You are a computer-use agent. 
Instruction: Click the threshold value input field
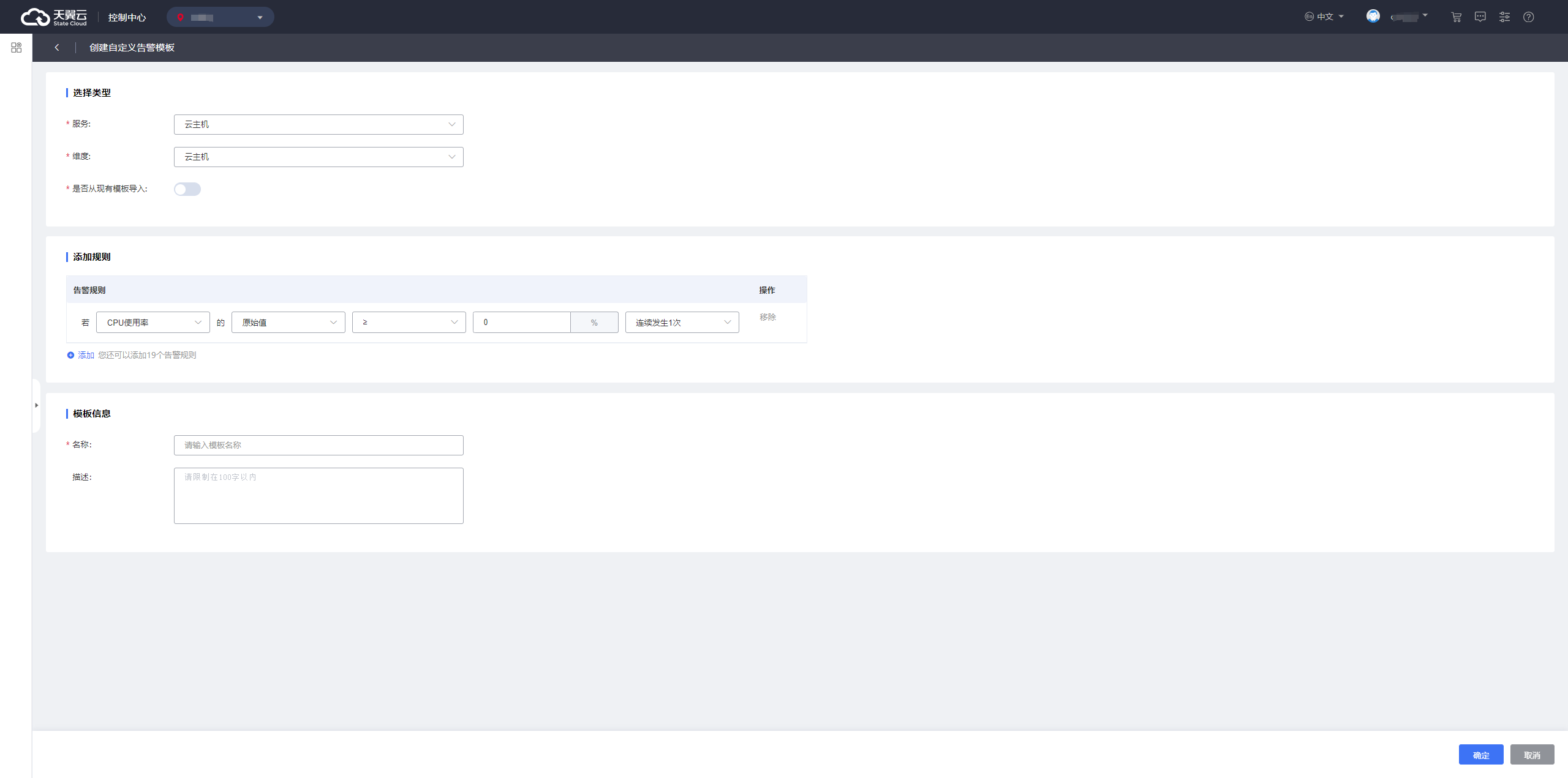point(522,323)
